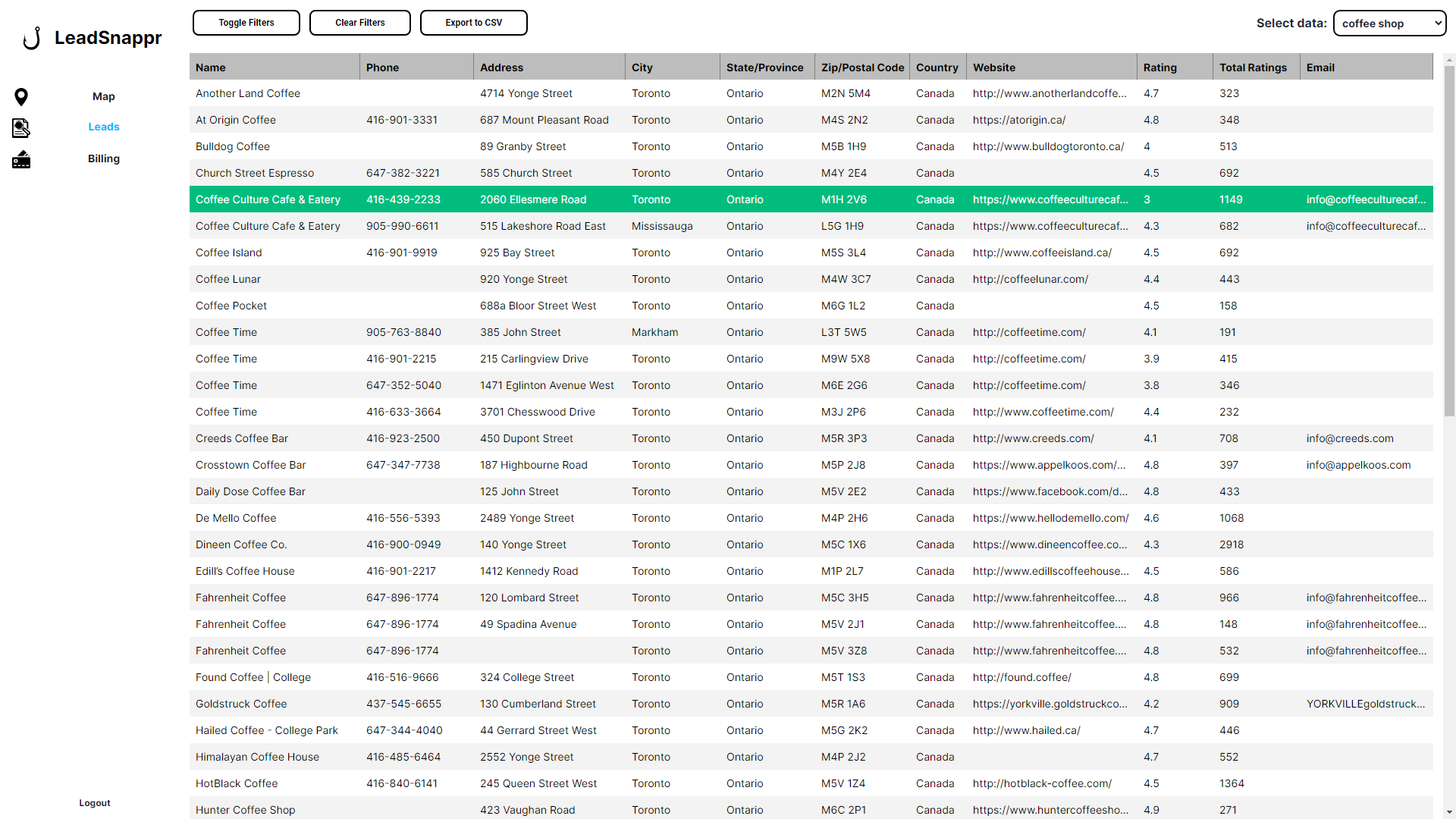Click address 120 Lombard Street

[529, 598]
